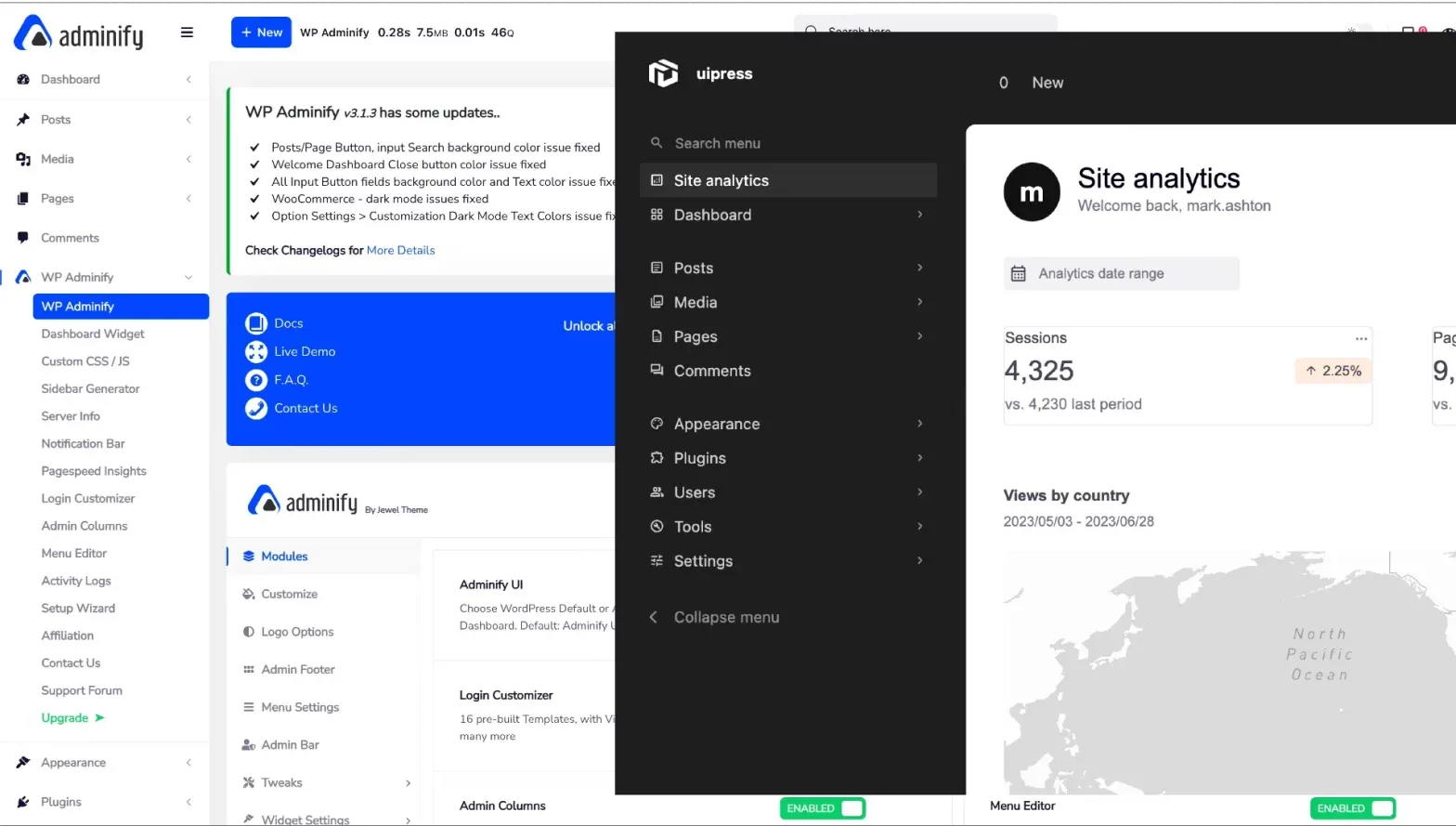
Task: Click the Users group icon in uipress menu
Action: 656,492
